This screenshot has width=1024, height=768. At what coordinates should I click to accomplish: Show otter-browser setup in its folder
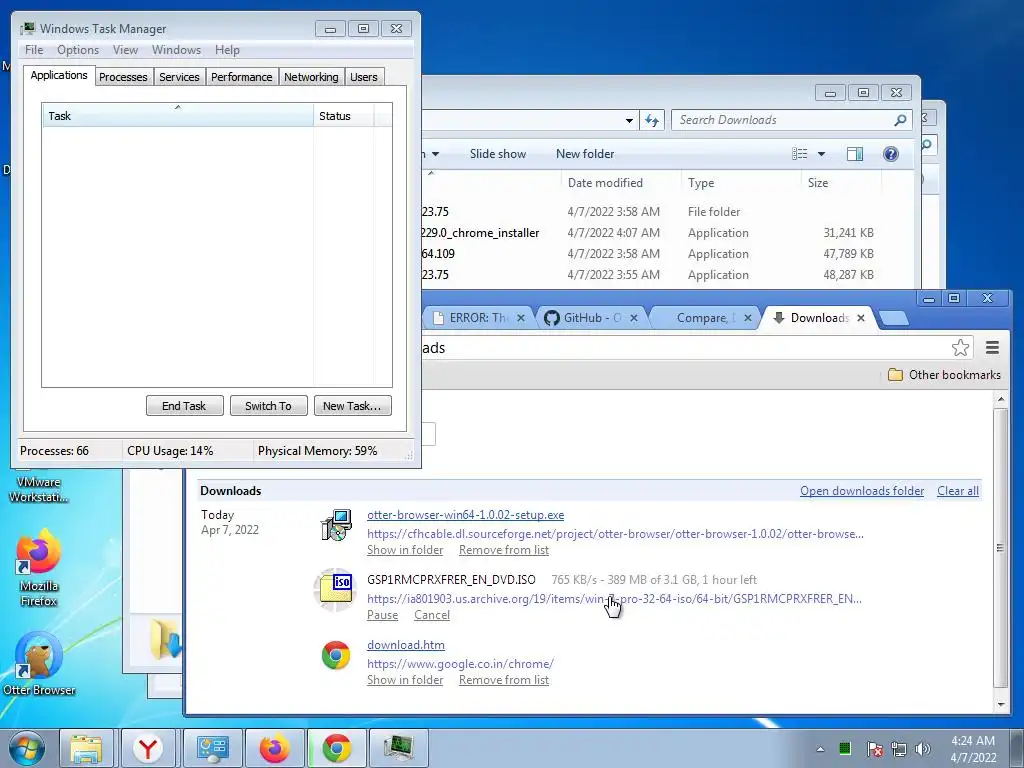coord(405,550)
